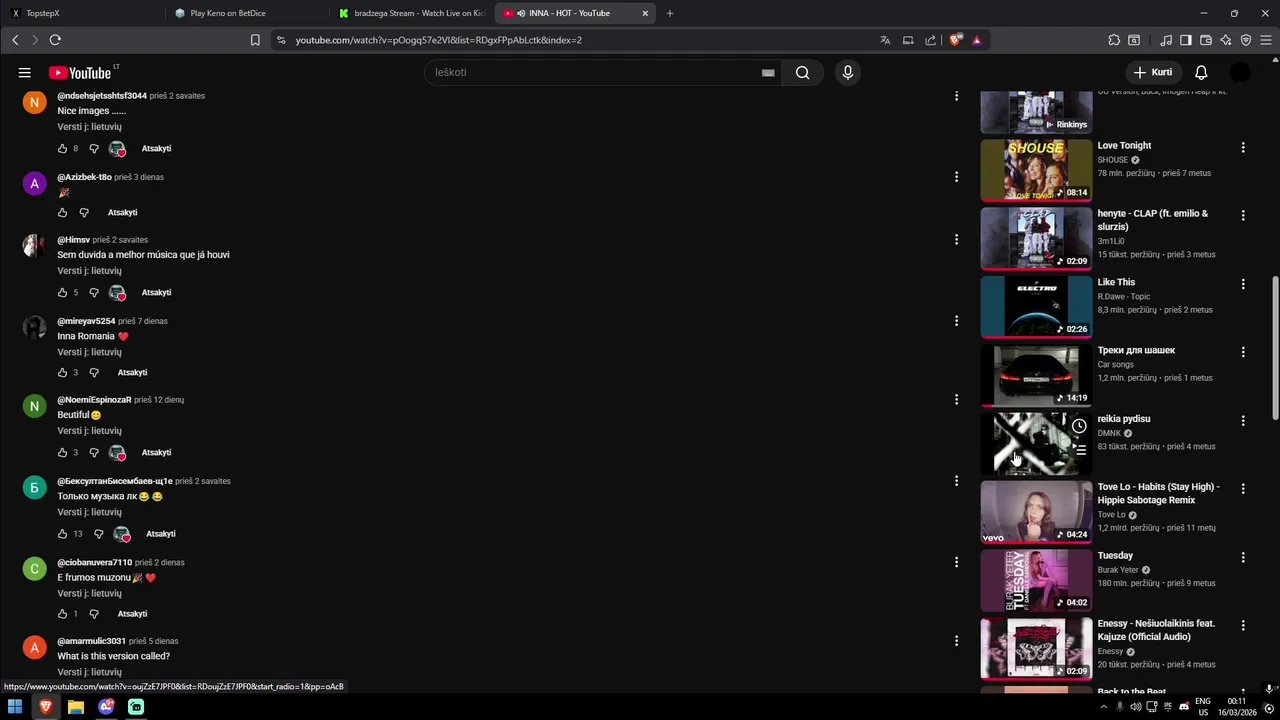Like the @Azizbek-t8o comment
Viewport: 1280px width, 720px height.
tap(62, 212)
